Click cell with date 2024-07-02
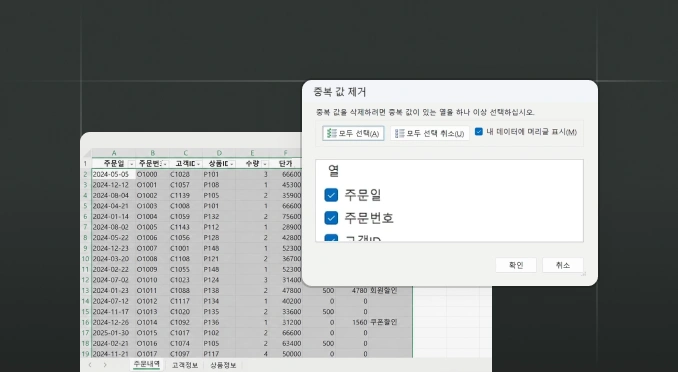The height and width of the screenshot is (372, 678). 114,280
